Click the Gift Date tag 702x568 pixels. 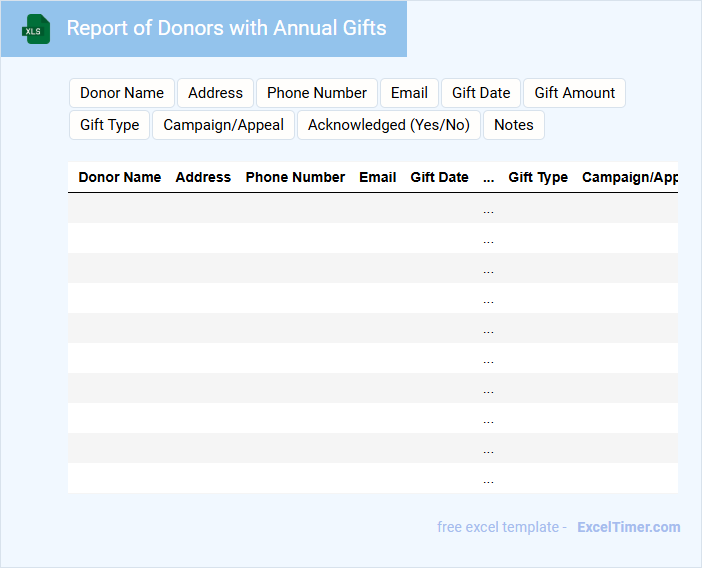click(x=481, y=93)
